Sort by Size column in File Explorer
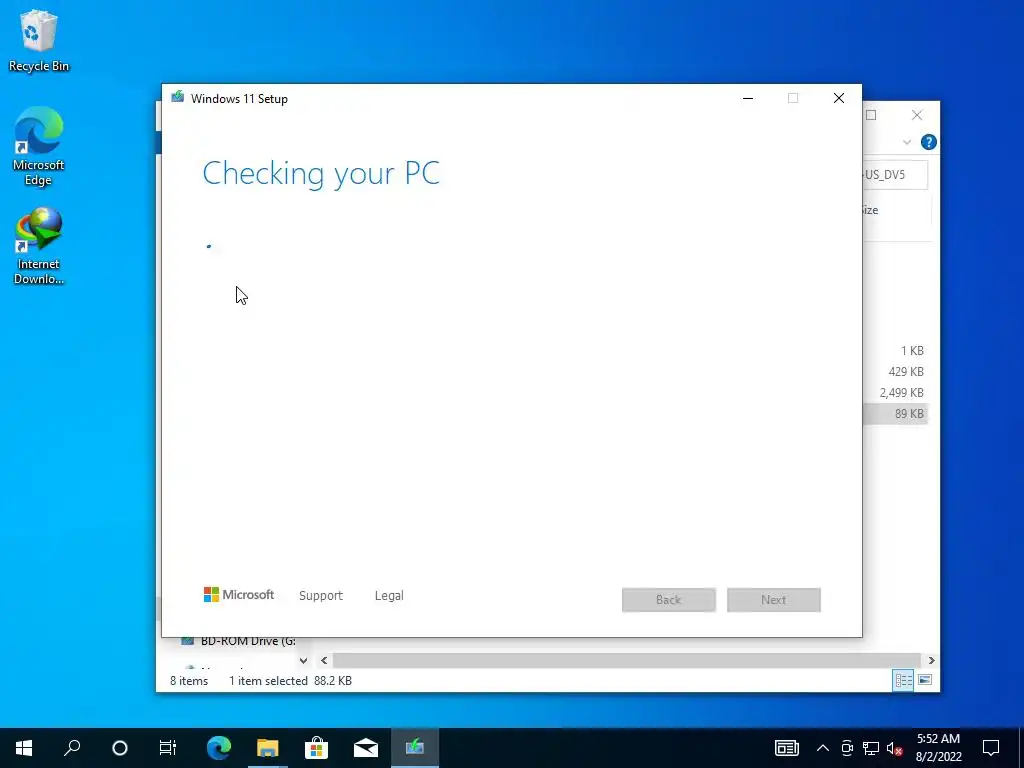The width and height of the screenshot is (1024, 768). (871, 210)
